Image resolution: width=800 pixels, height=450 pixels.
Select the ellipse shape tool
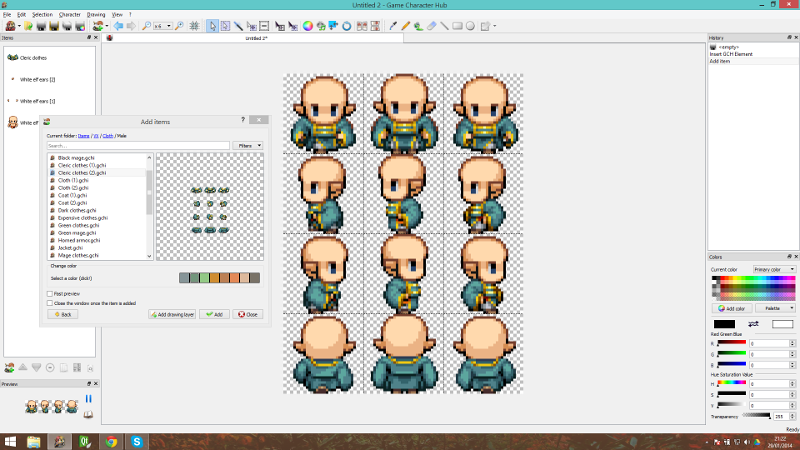[469, 26]
